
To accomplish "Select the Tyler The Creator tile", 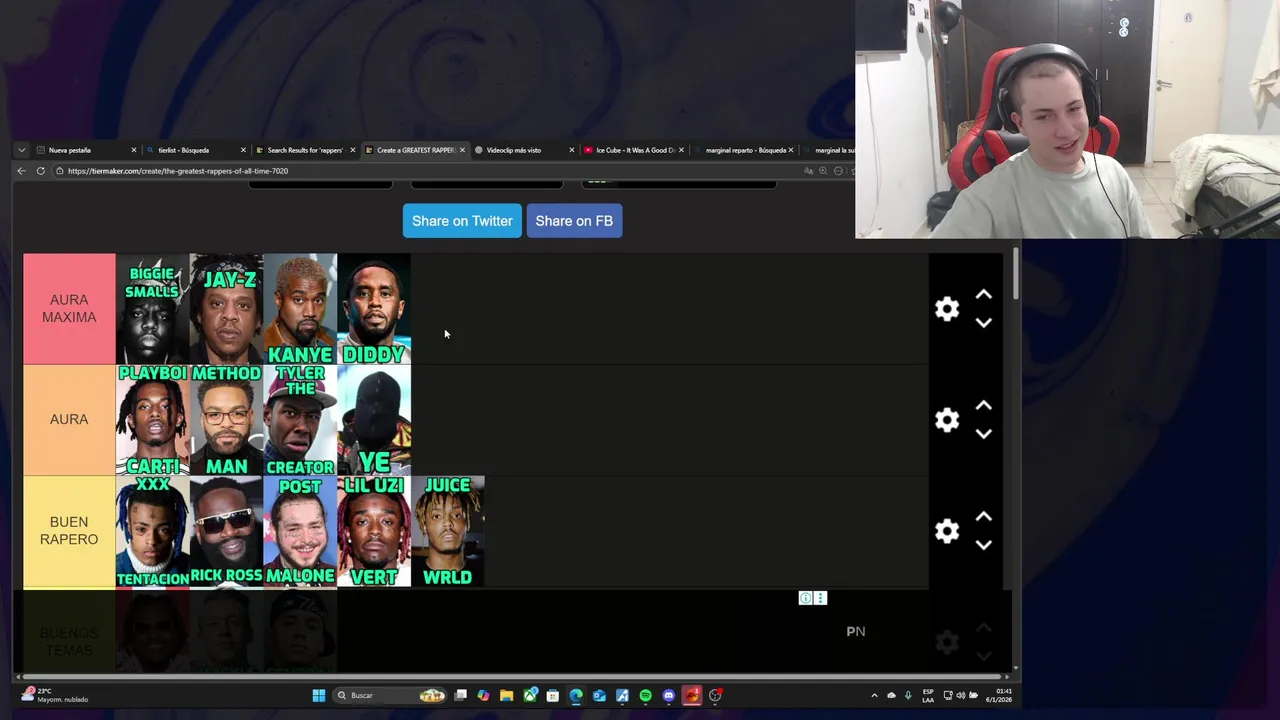I will point(300,420).
